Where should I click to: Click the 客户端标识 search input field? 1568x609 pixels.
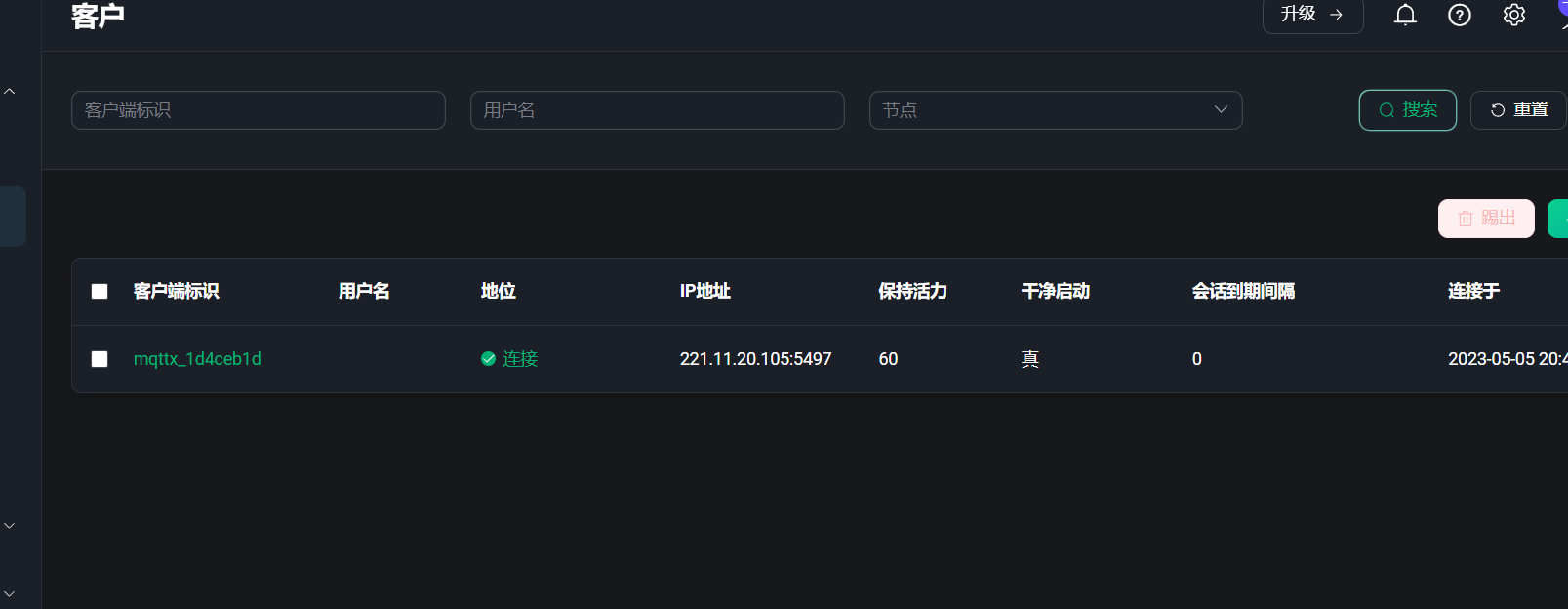[259, 110]
